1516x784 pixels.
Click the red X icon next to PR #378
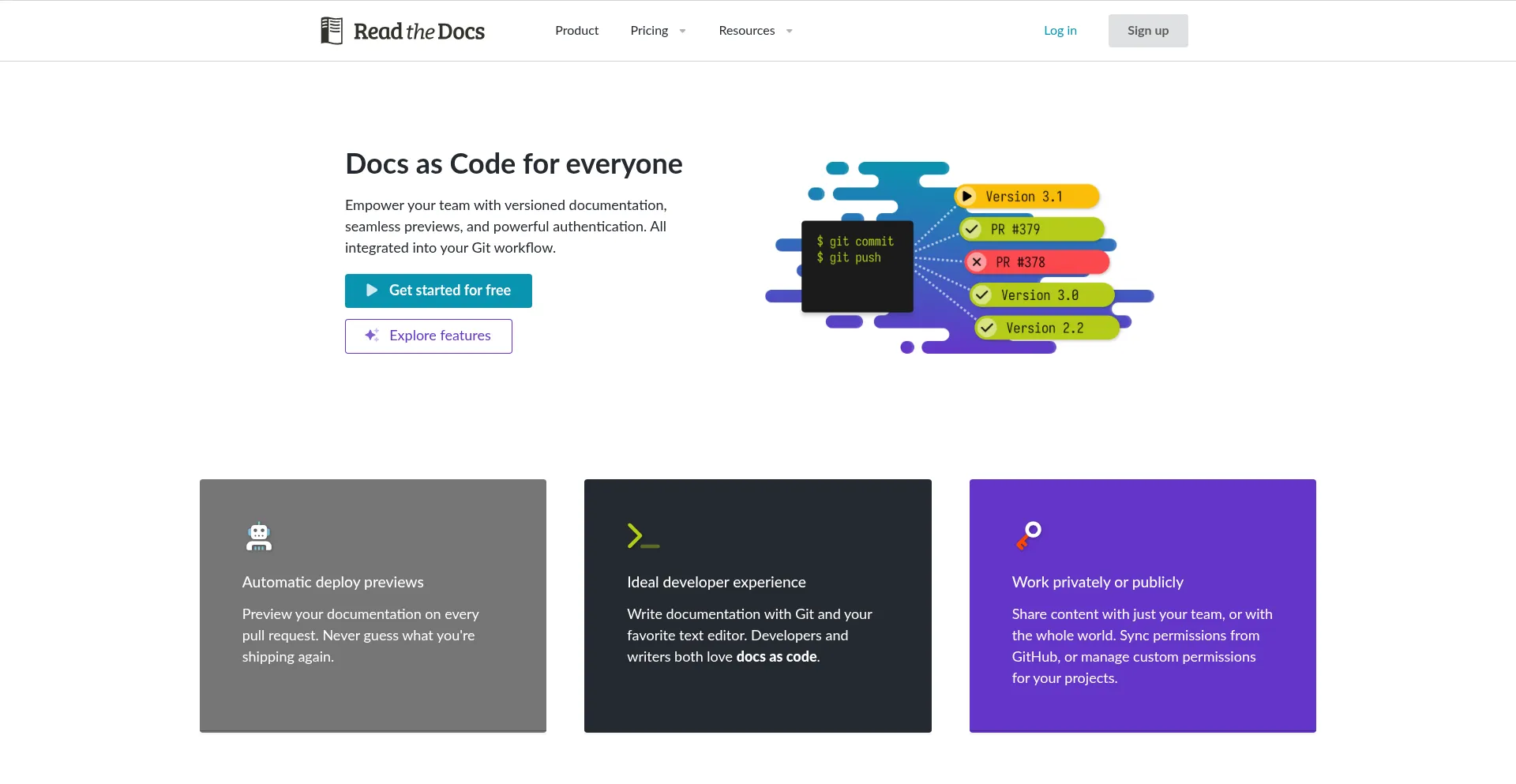click(977, 262)
